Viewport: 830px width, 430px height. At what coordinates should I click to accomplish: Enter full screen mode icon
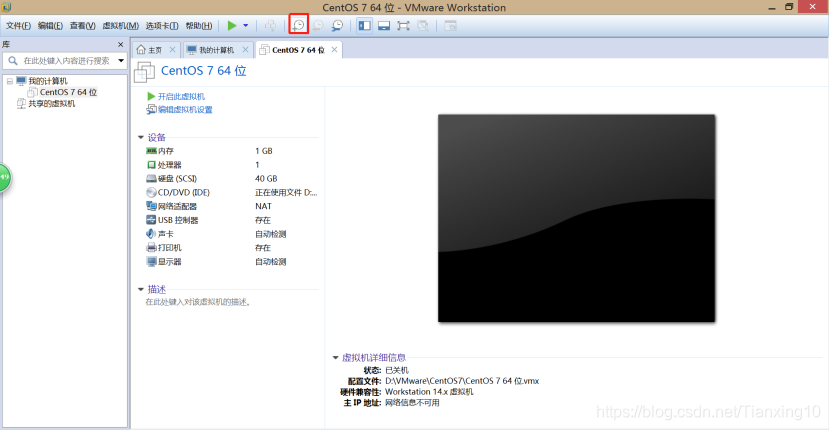point(403,25)
